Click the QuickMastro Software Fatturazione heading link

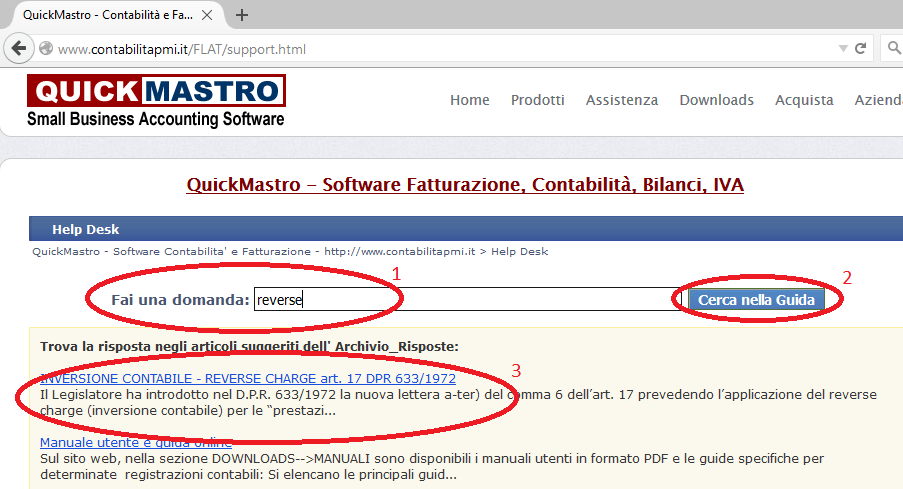click(x=465, y=184)
